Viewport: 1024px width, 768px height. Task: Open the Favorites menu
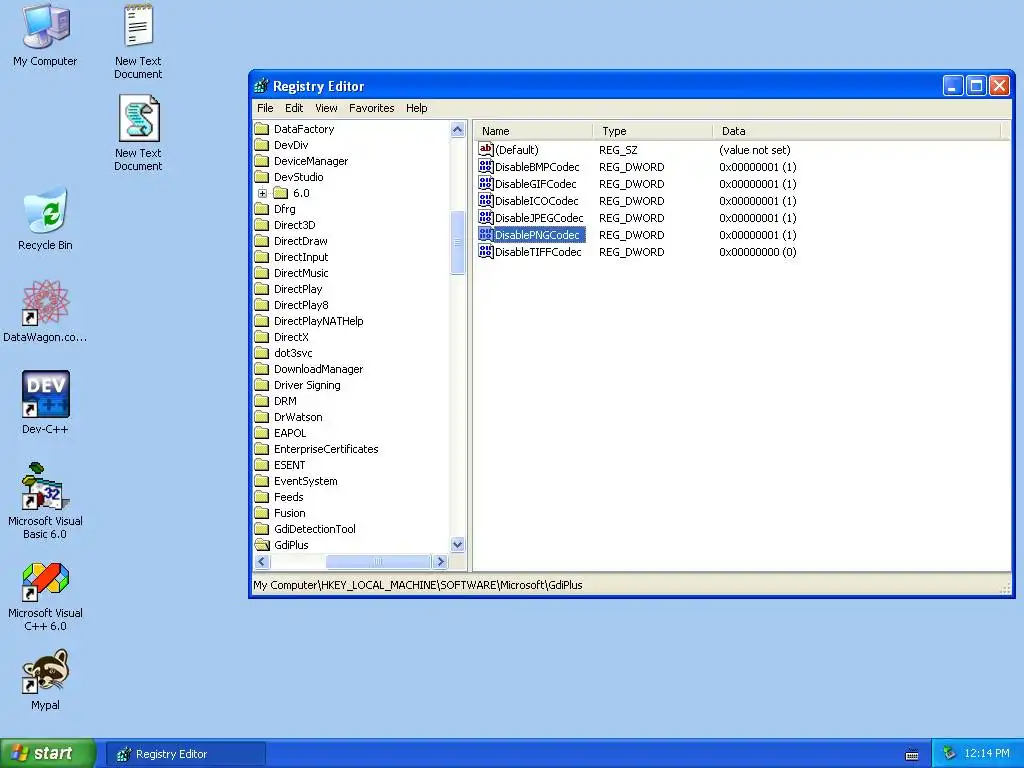tap(372, 108)
